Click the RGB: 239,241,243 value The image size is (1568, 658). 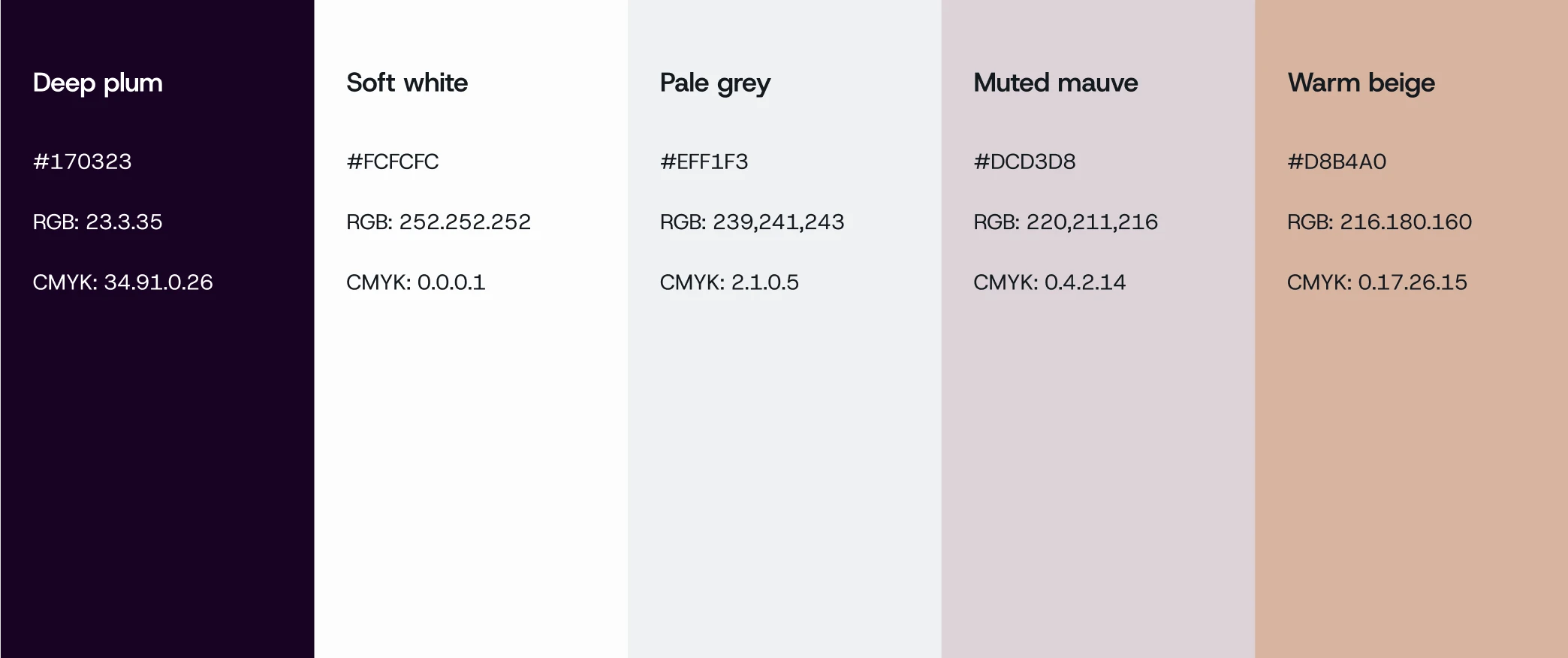(752, 222)
